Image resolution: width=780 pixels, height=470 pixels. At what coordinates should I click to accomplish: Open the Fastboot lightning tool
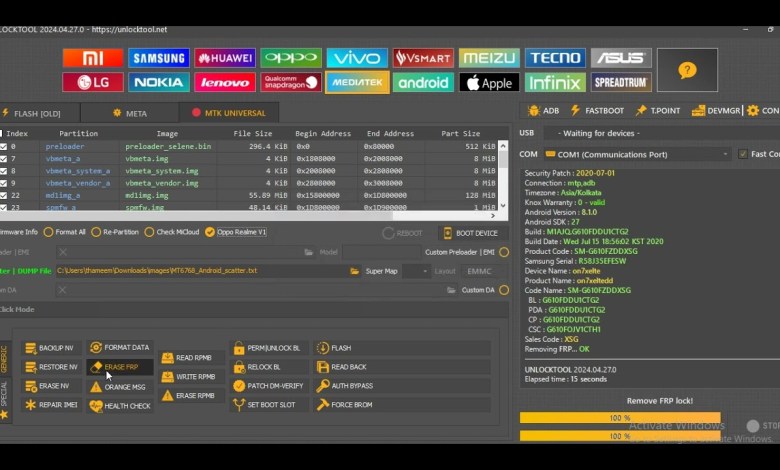(x=597, y=110)
